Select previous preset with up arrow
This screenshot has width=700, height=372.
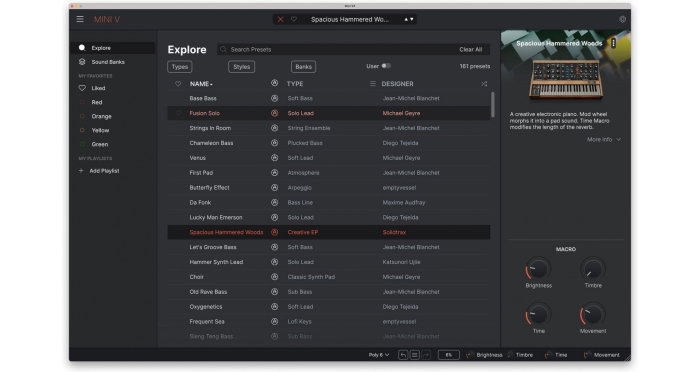(x=406, y=19)
